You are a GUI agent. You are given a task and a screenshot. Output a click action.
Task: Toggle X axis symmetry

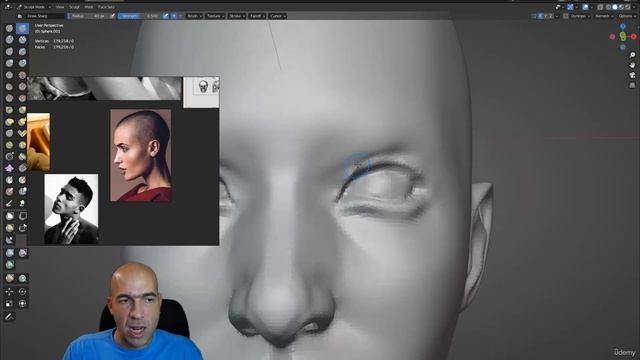540,16
